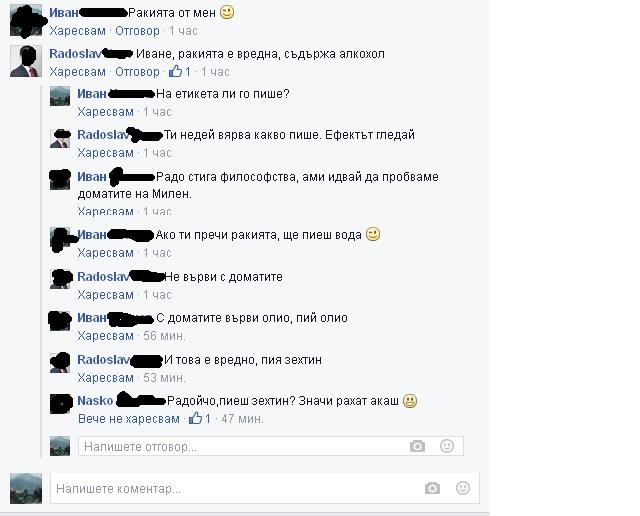The width and height of the screenshot is (640, 516).
Task: Click 'Отговор' under the 'Ракията от мен' comment
Action: [137, 31]
